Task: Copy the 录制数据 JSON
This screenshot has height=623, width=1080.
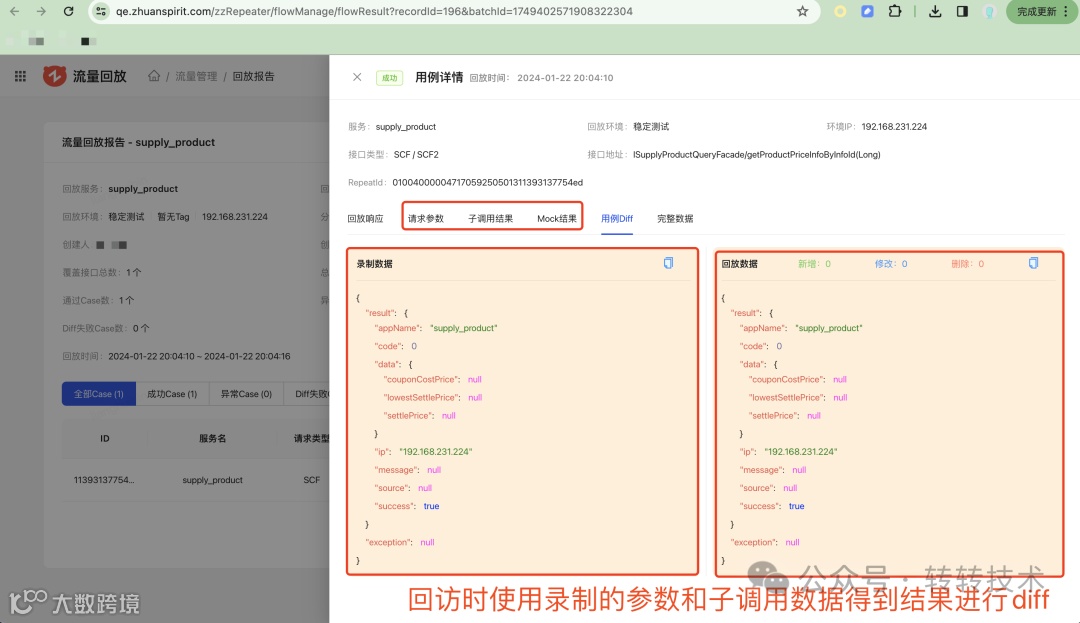Action: coord(668,263)
